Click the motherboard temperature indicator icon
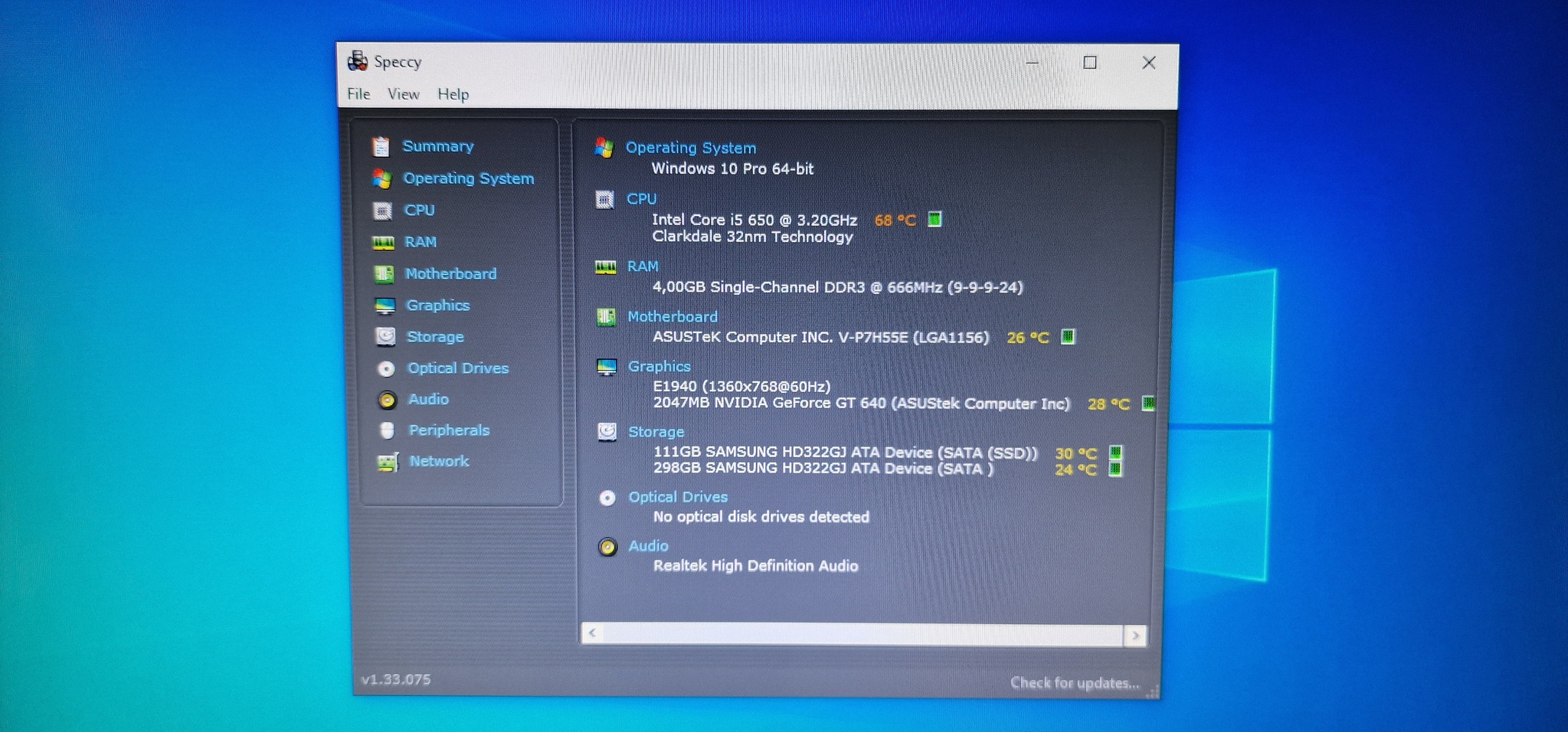The image size is (1568, 732). (x=1068, y=336)
